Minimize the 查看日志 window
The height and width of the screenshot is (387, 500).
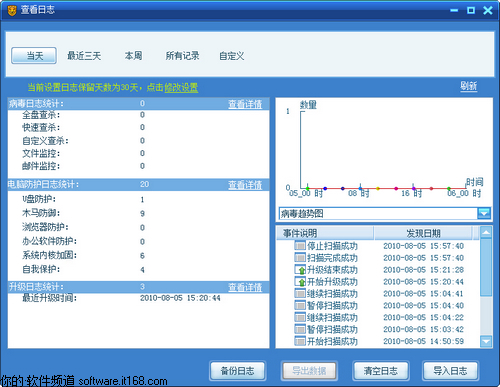click(x=454, y=10)
